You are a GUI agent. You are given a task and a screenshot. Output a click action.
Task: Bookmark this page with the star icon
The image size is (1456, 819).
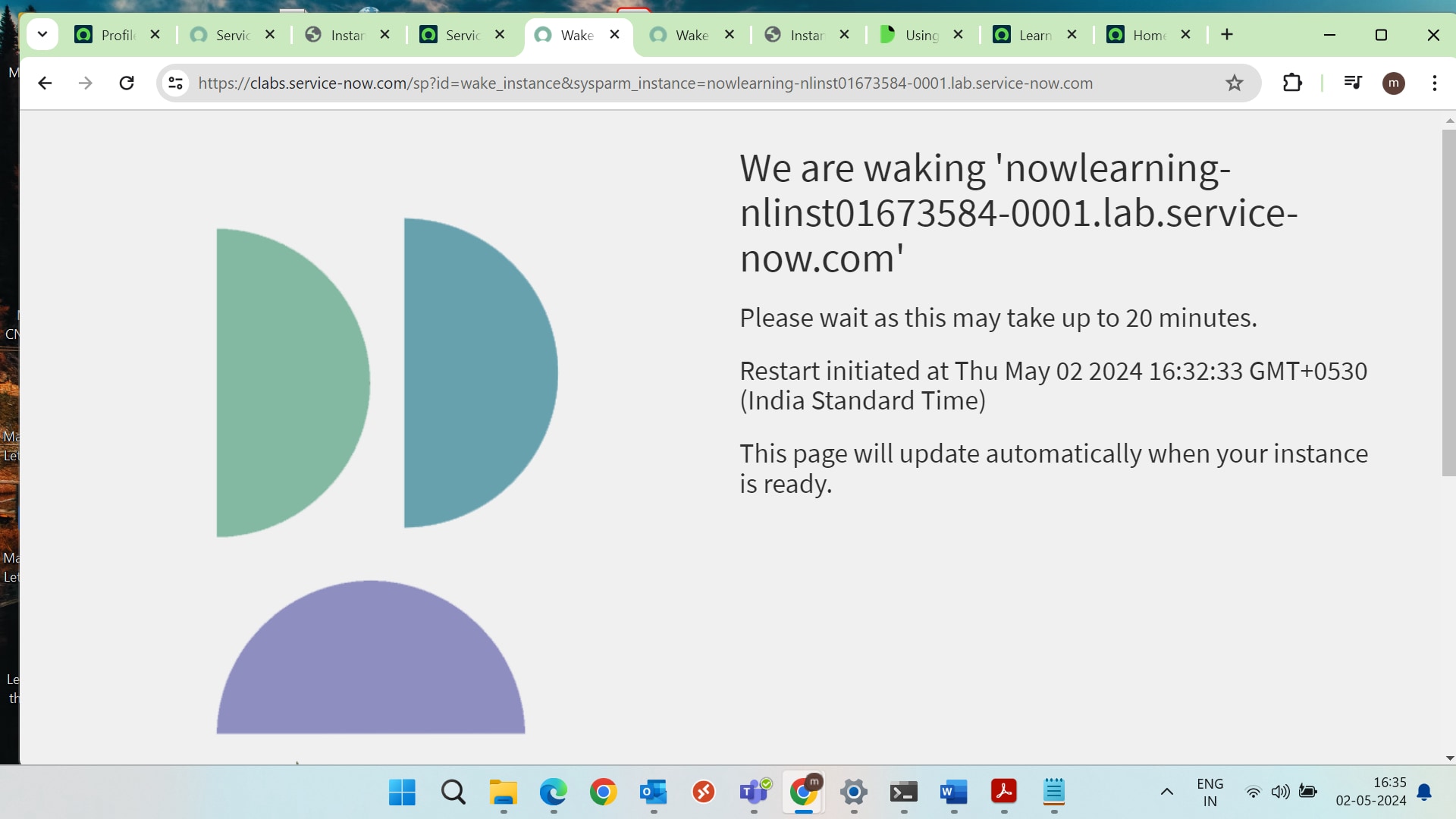coord(1235,83)
